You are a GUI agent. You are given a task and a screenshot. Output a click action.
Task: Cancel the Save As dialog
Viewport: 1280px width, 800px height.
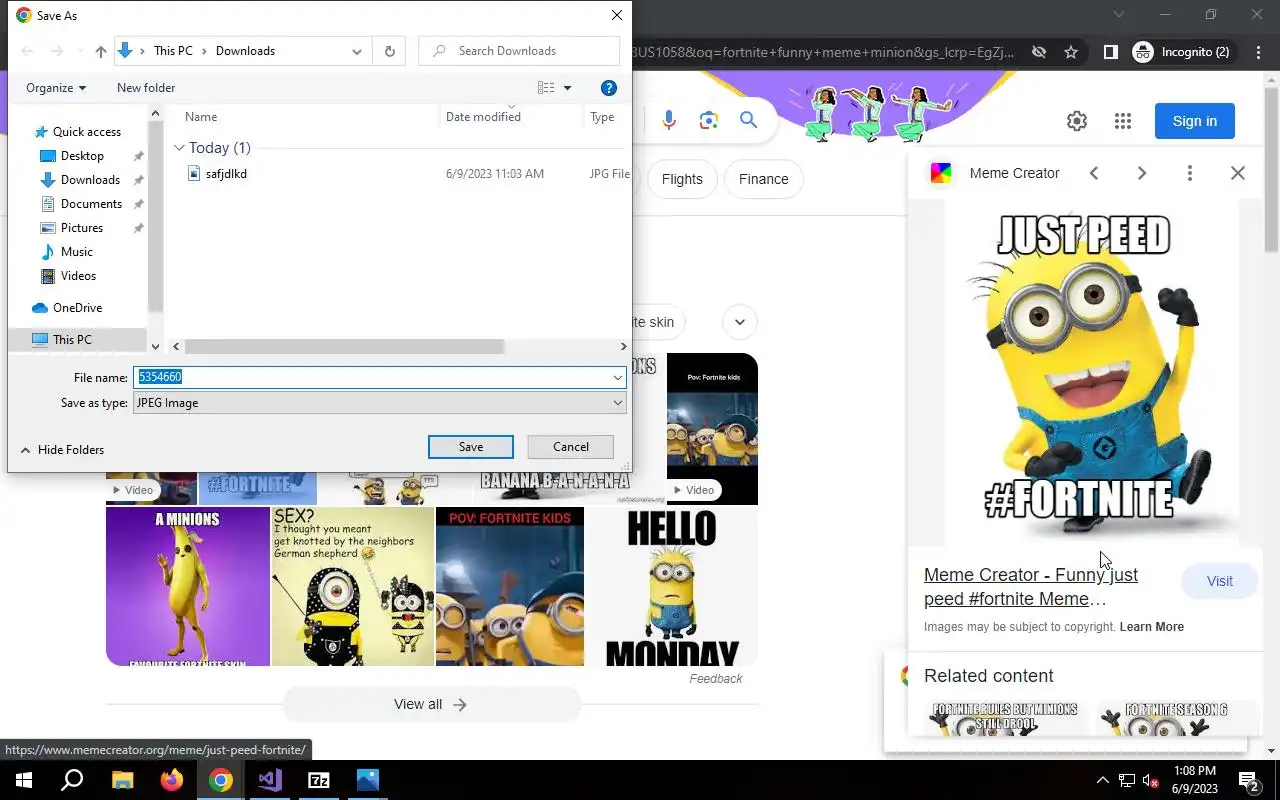coord(571,447)
